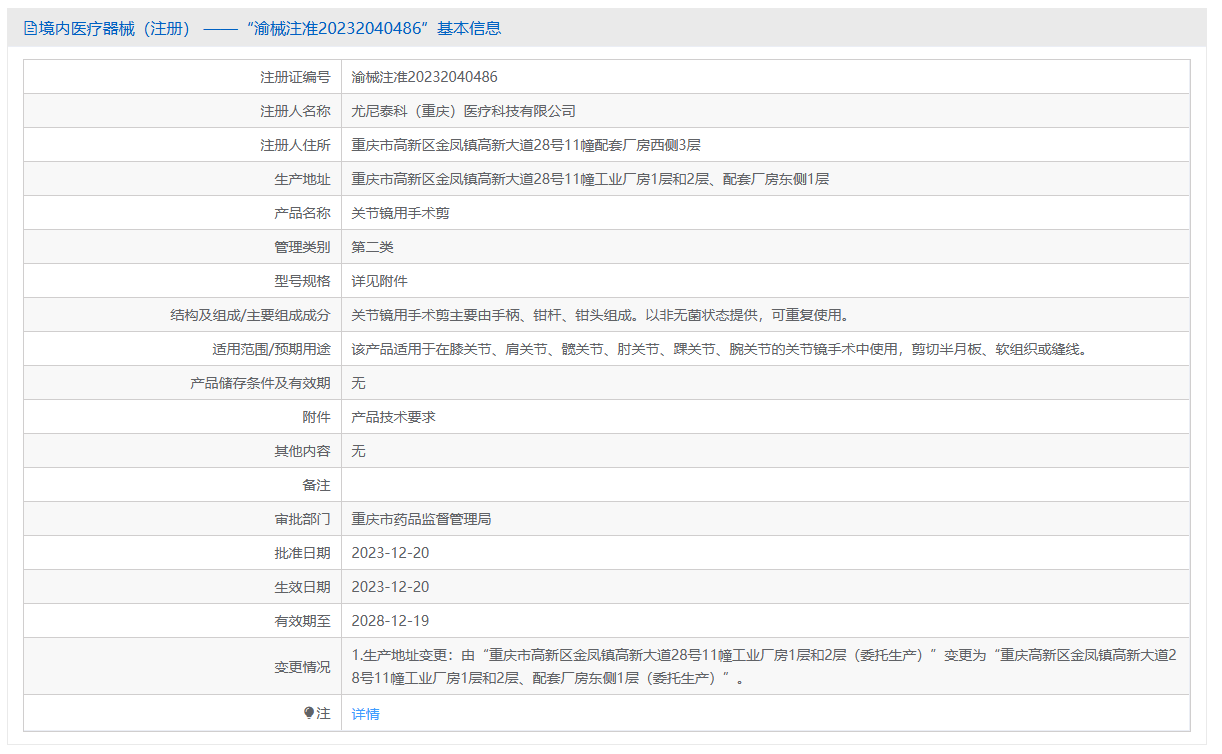Screen dimensions: 1222x754
Task: Click the 备注 label
Action: [316, 485]
